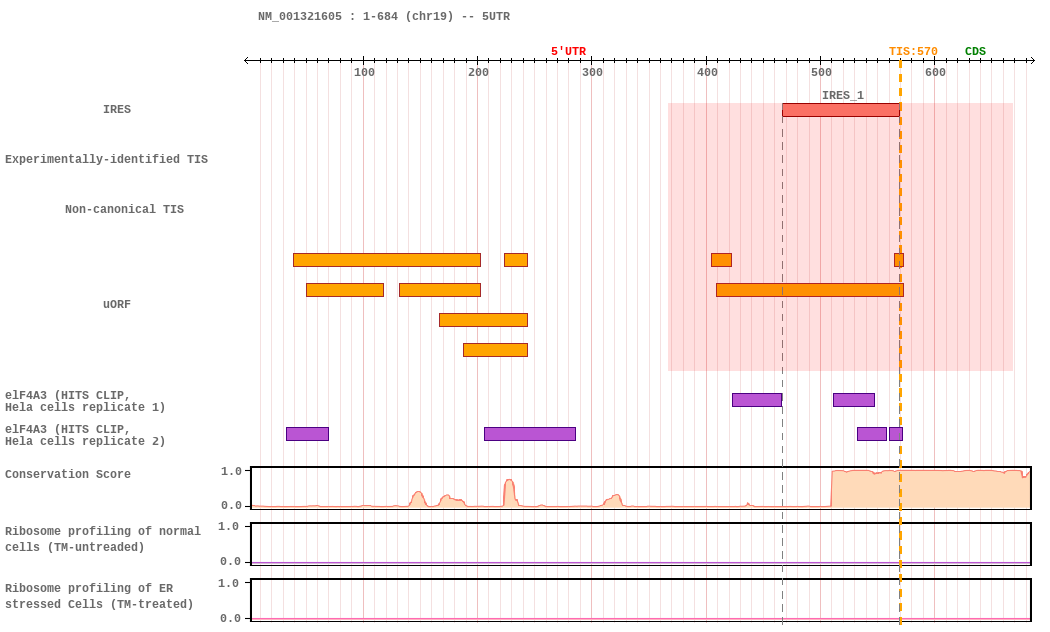Select the IRES_1 label text
The image size is (1050, 632).
[x=842, y=95]
